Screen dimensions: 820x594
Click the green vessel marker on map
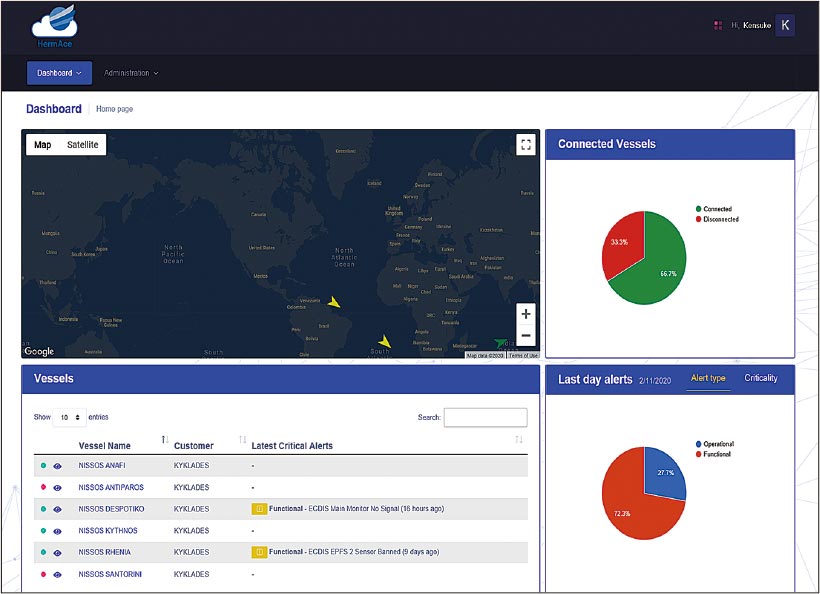(x=501, y=343)
